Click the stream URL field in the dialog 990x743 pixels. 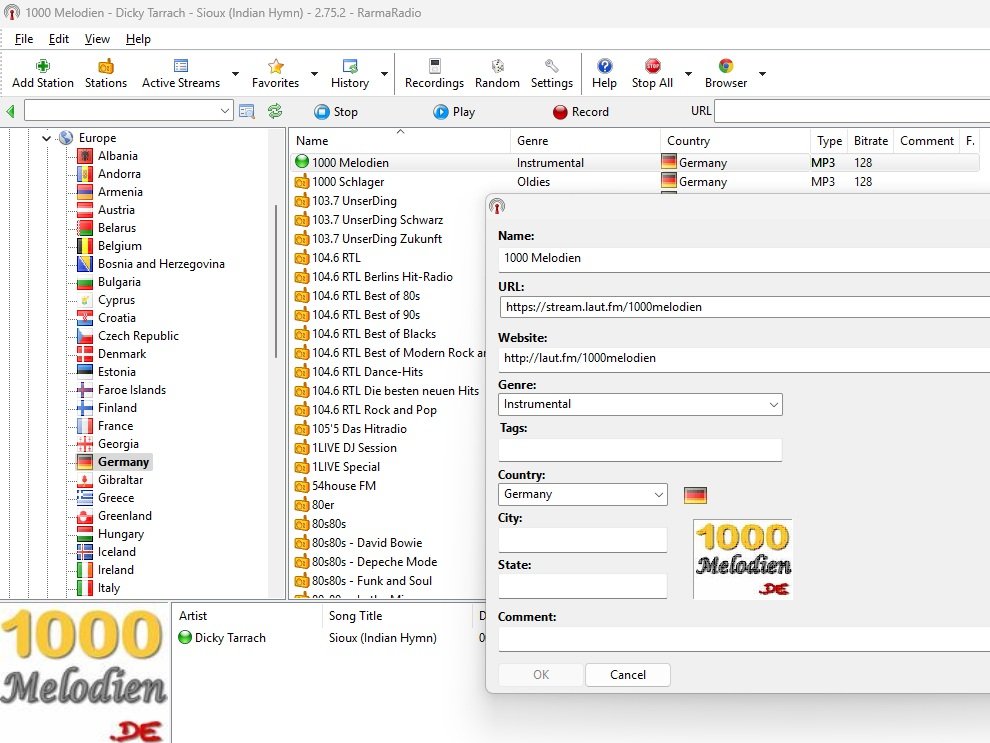(x=744, y=307)
